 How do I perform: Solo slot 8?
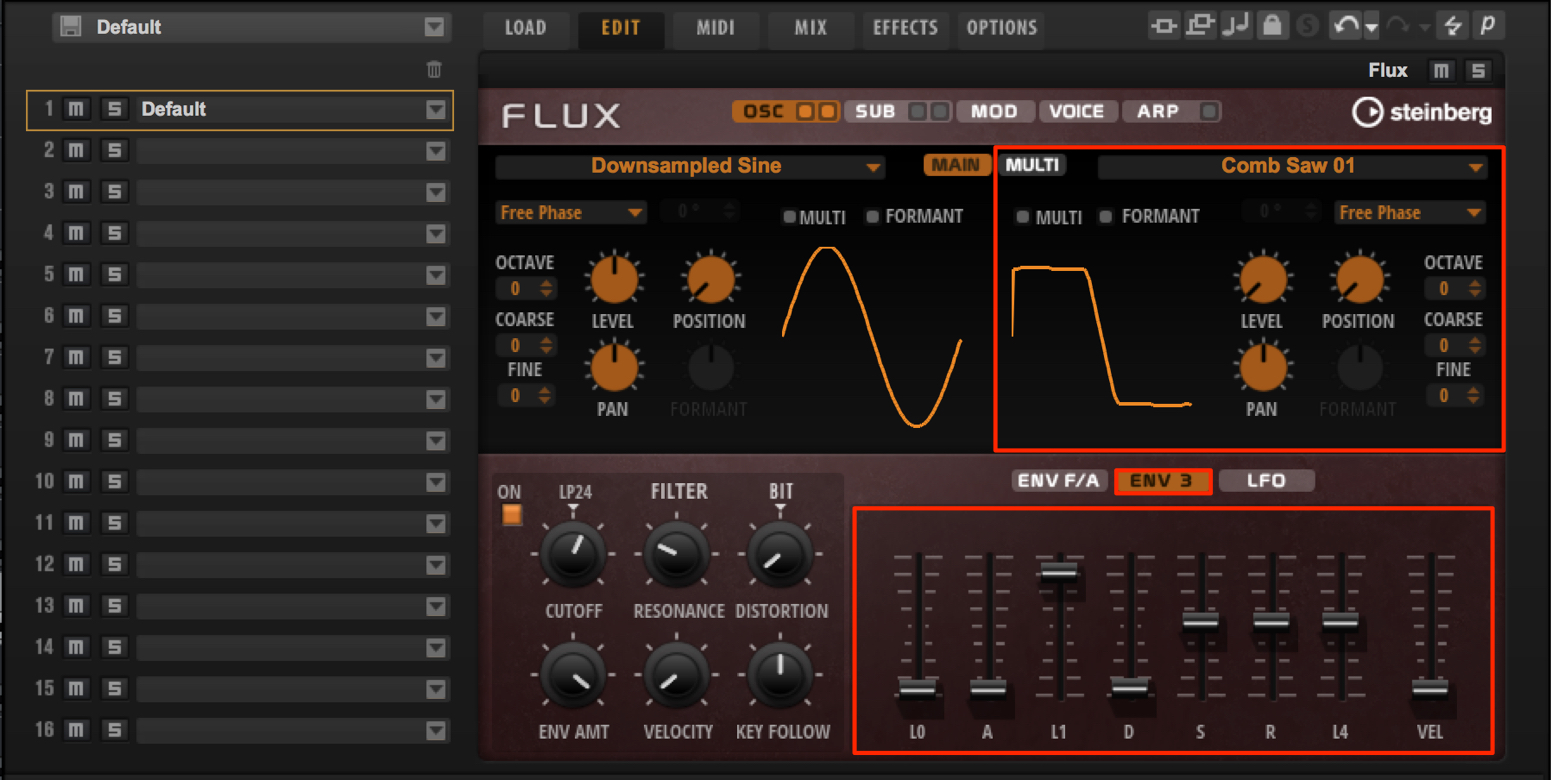(x=114, y=399)
